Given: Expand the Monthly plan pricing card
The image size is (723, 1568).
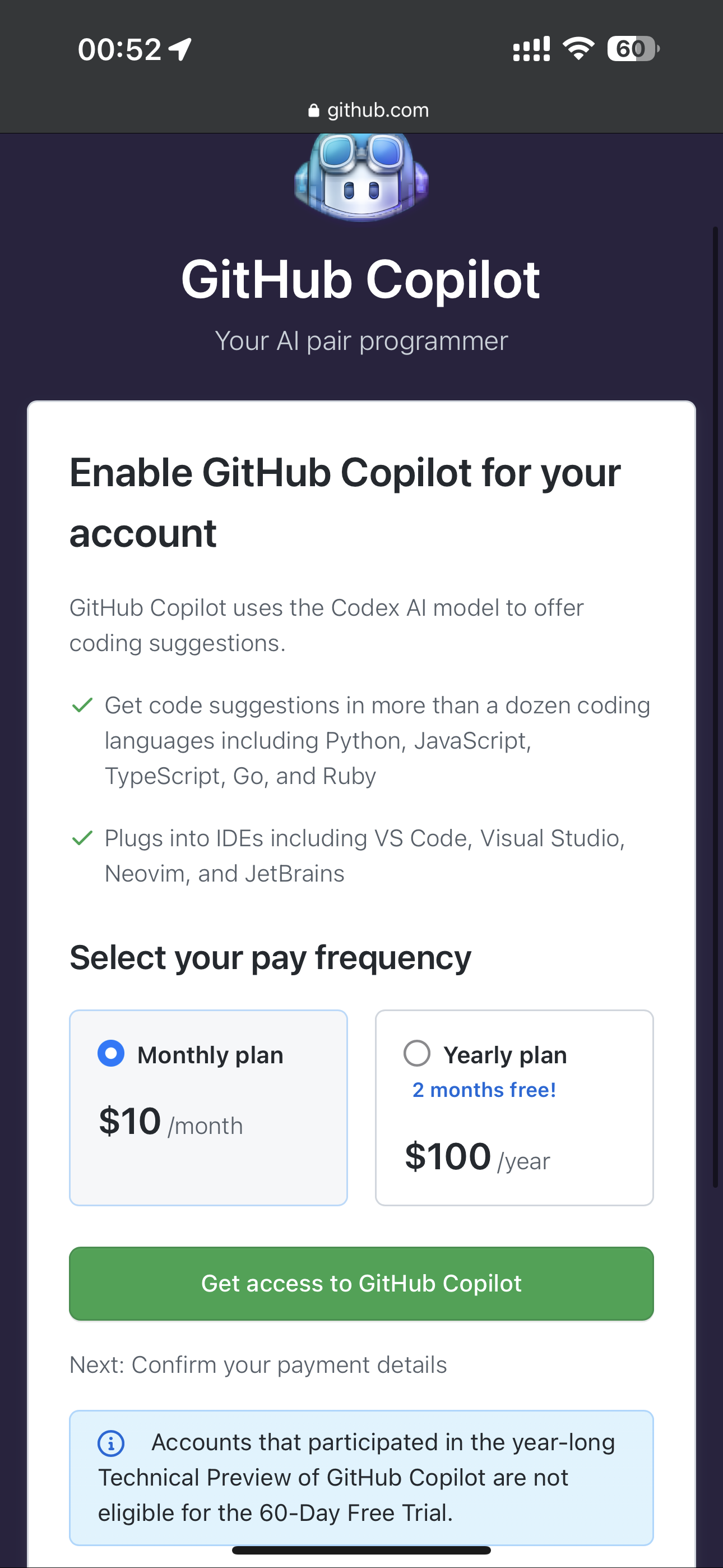Looking at the screenshot, I should pyautogui.click(x=208, y=1108).
